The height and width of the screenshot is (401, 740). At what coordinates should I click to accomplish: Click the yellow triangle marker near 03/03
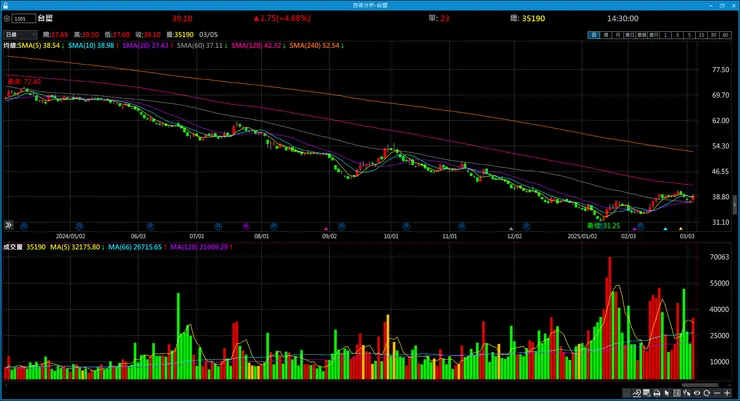[x=681, y=229]
